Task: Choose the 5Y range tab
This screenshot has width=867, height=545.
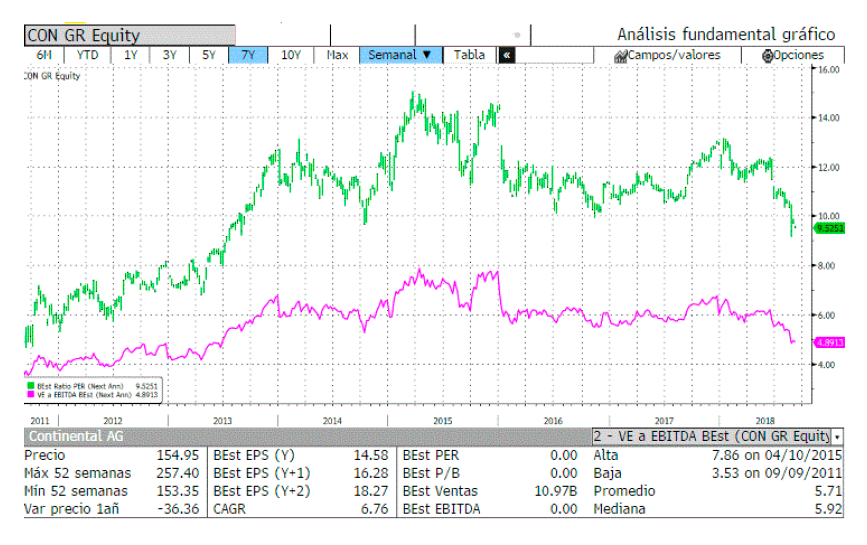Action: (208, 55)
